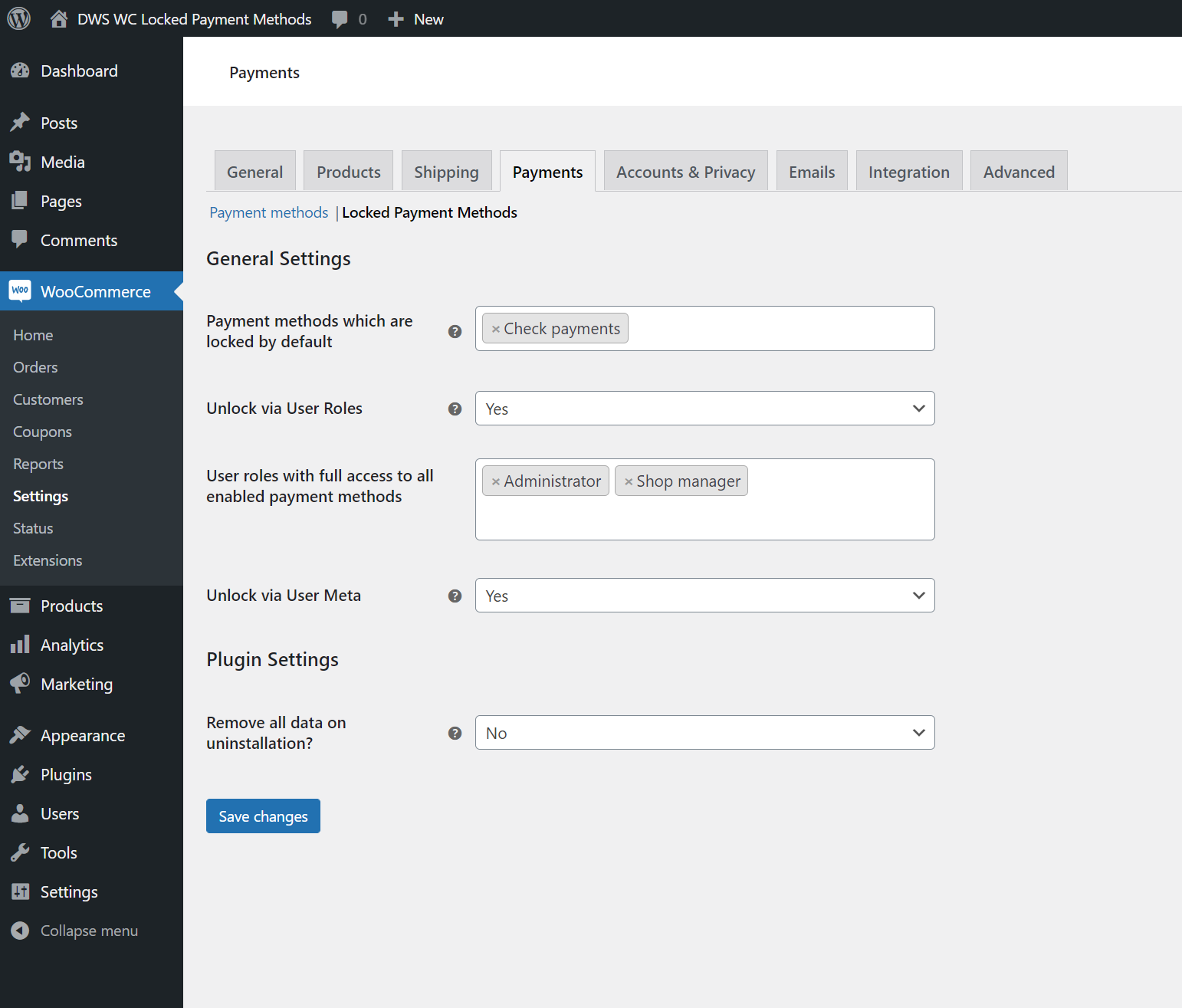Click the Dashboard gauge icon
1182x1008 pixels.
pyautogui.click(x=20, y=71)
